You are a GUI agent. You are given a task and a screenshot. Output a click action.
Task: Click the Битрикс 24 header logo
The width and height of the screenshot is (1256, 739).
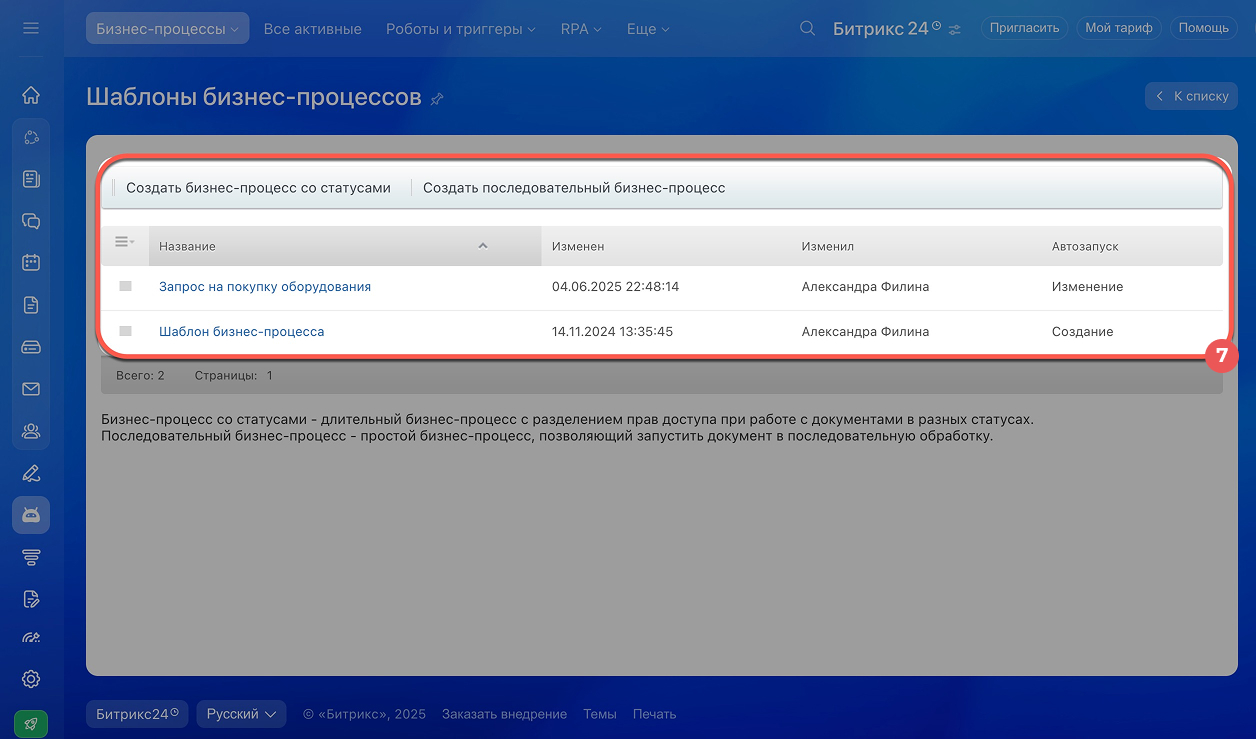coord(880,29)
